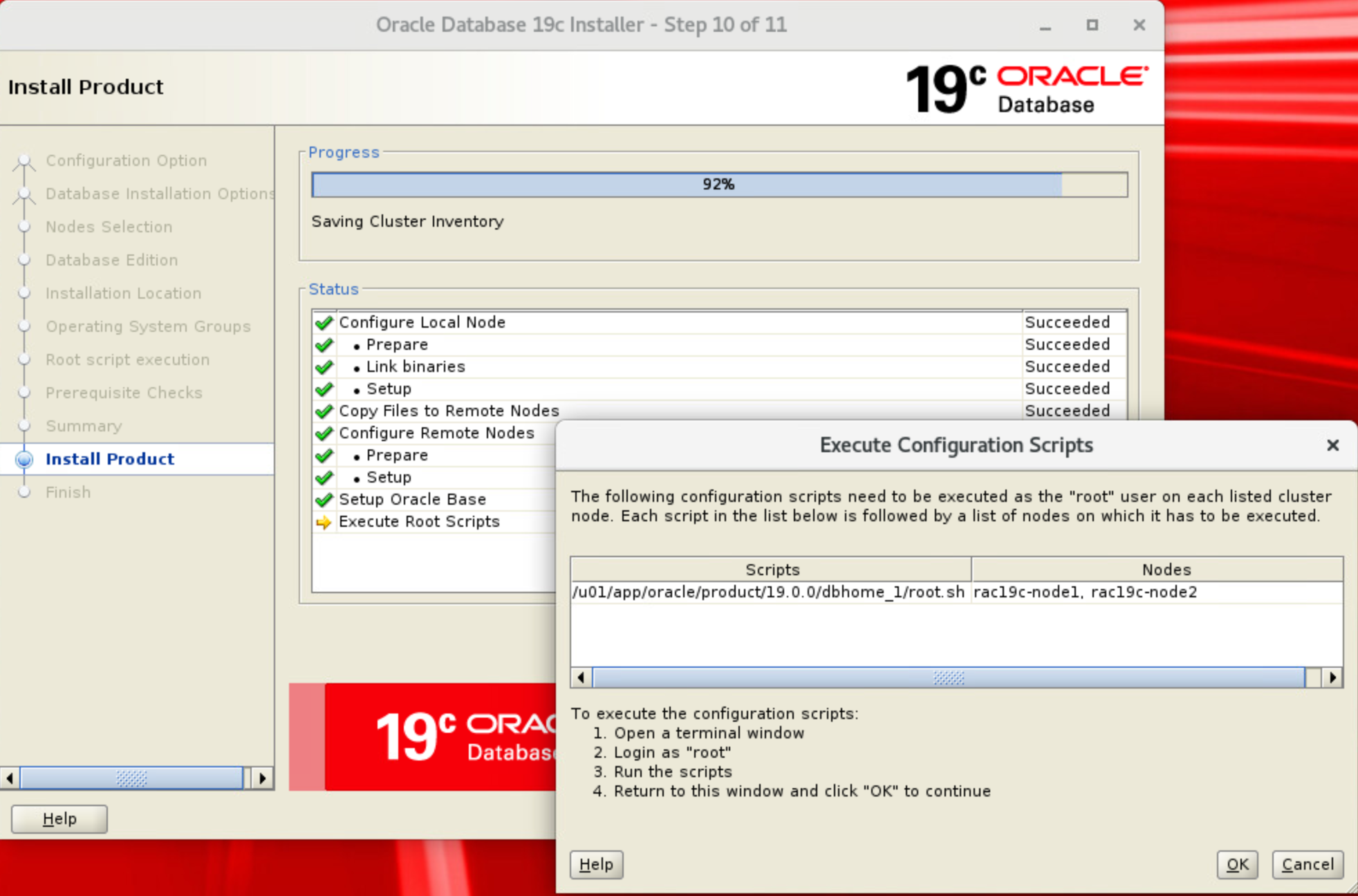
Task: Click the green check icon beside Copy Files to Remote Nodes
Action: 324,411
